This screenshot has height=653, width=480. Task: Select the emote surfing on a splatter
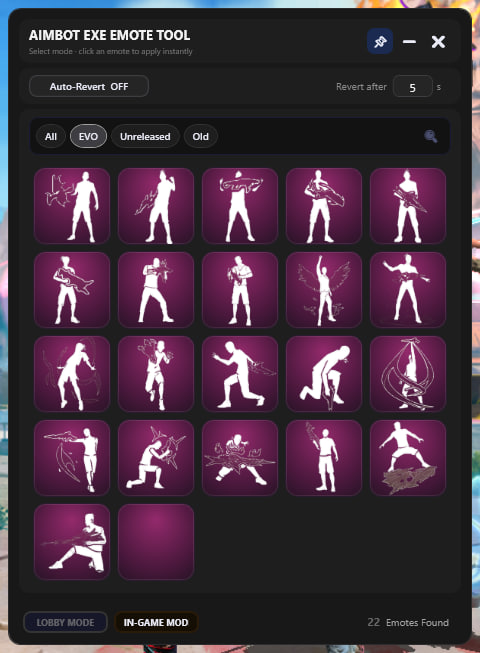coord(408,458)
